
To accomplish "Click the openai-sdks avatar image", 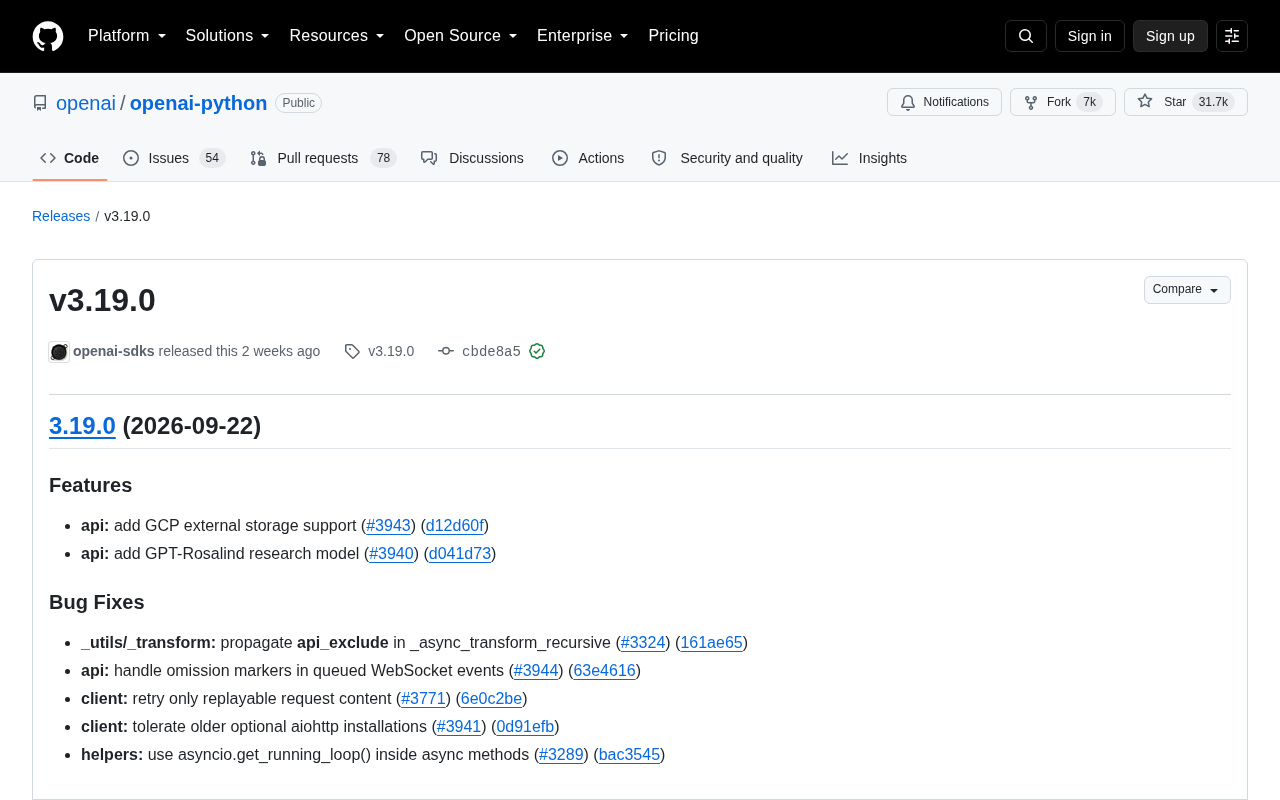I will click(x=59, y=351).
